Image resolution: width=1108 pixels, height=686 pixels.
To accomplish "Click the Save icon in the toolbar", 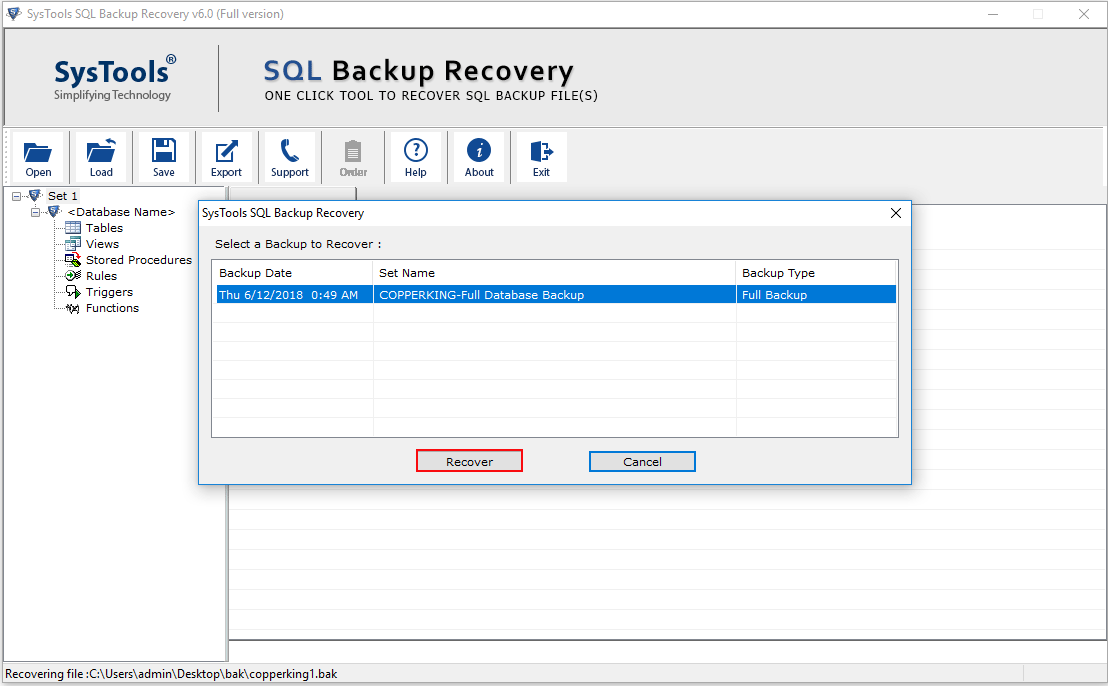I will (x=163, y=156).
